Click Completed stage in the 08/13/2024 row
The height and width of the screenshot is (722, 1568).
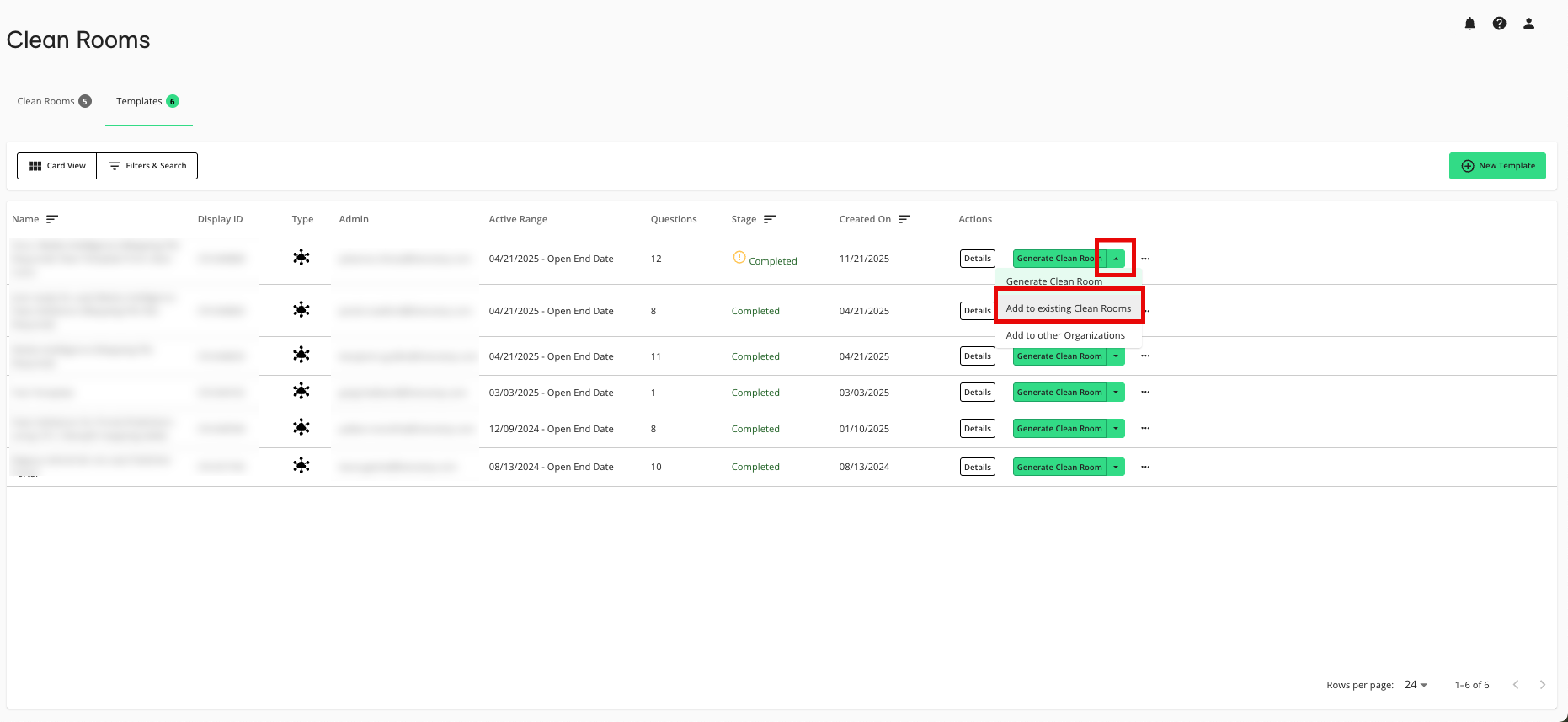755,467
